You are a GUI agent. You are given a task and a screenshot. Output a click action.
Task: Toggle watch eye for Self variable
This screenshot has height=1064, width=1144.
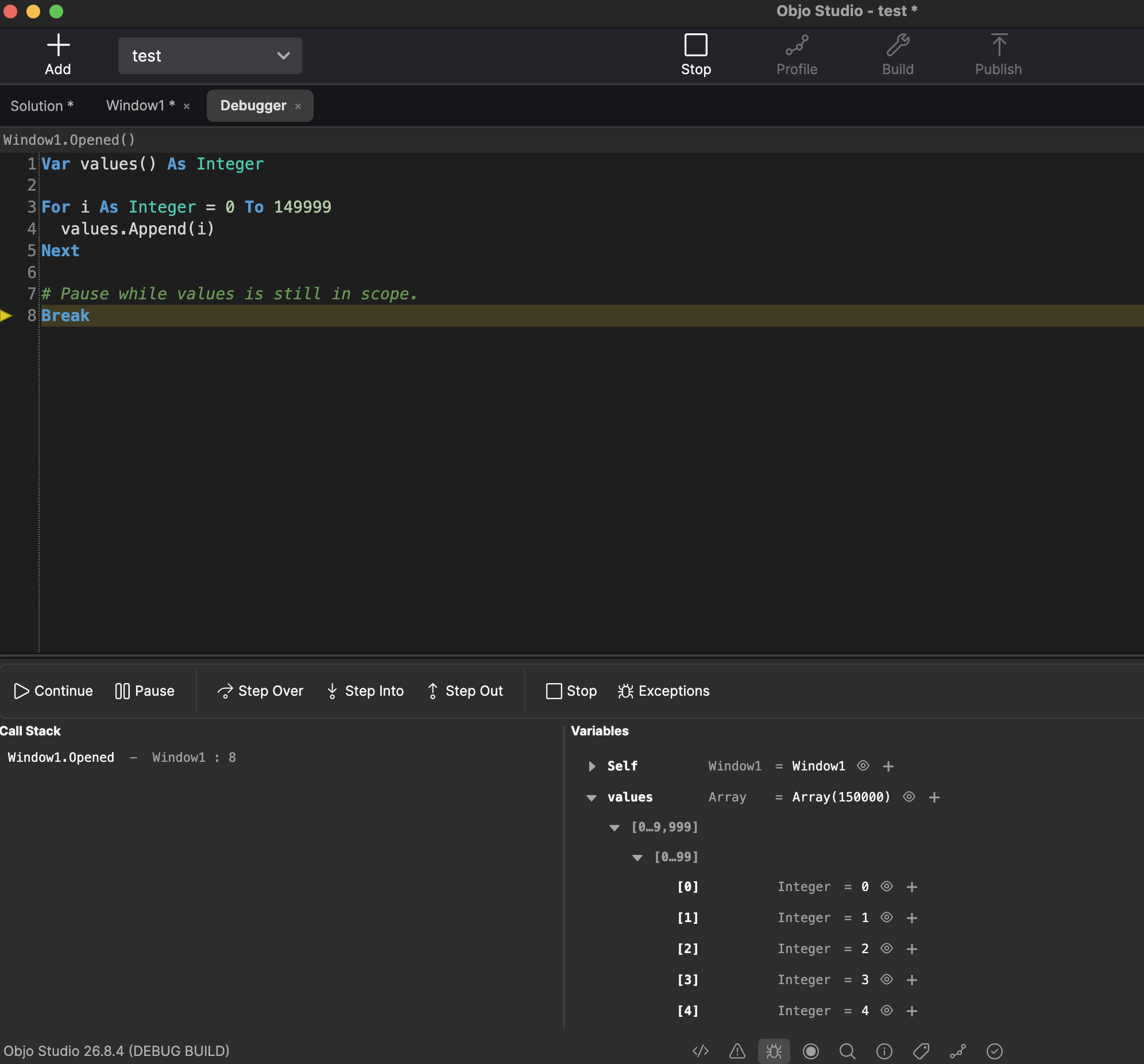[x=863, y=766]
